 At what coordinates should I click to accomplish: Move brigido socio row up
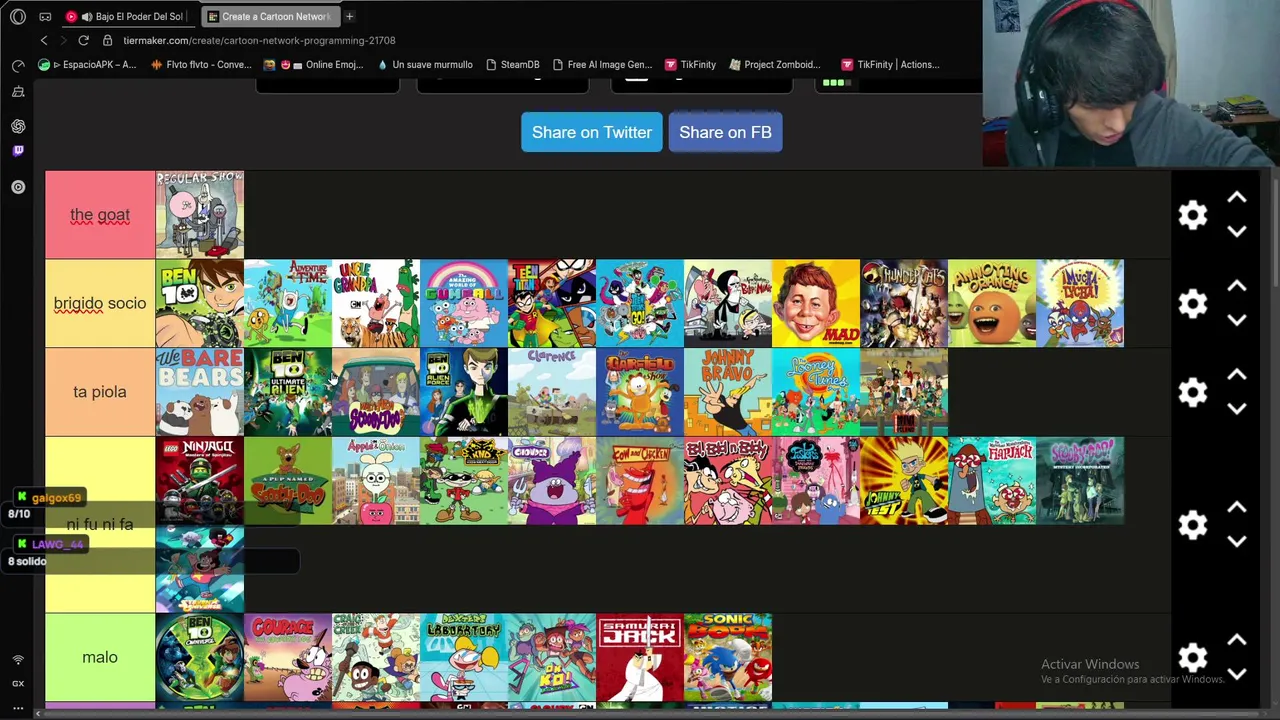(1237, 286)
